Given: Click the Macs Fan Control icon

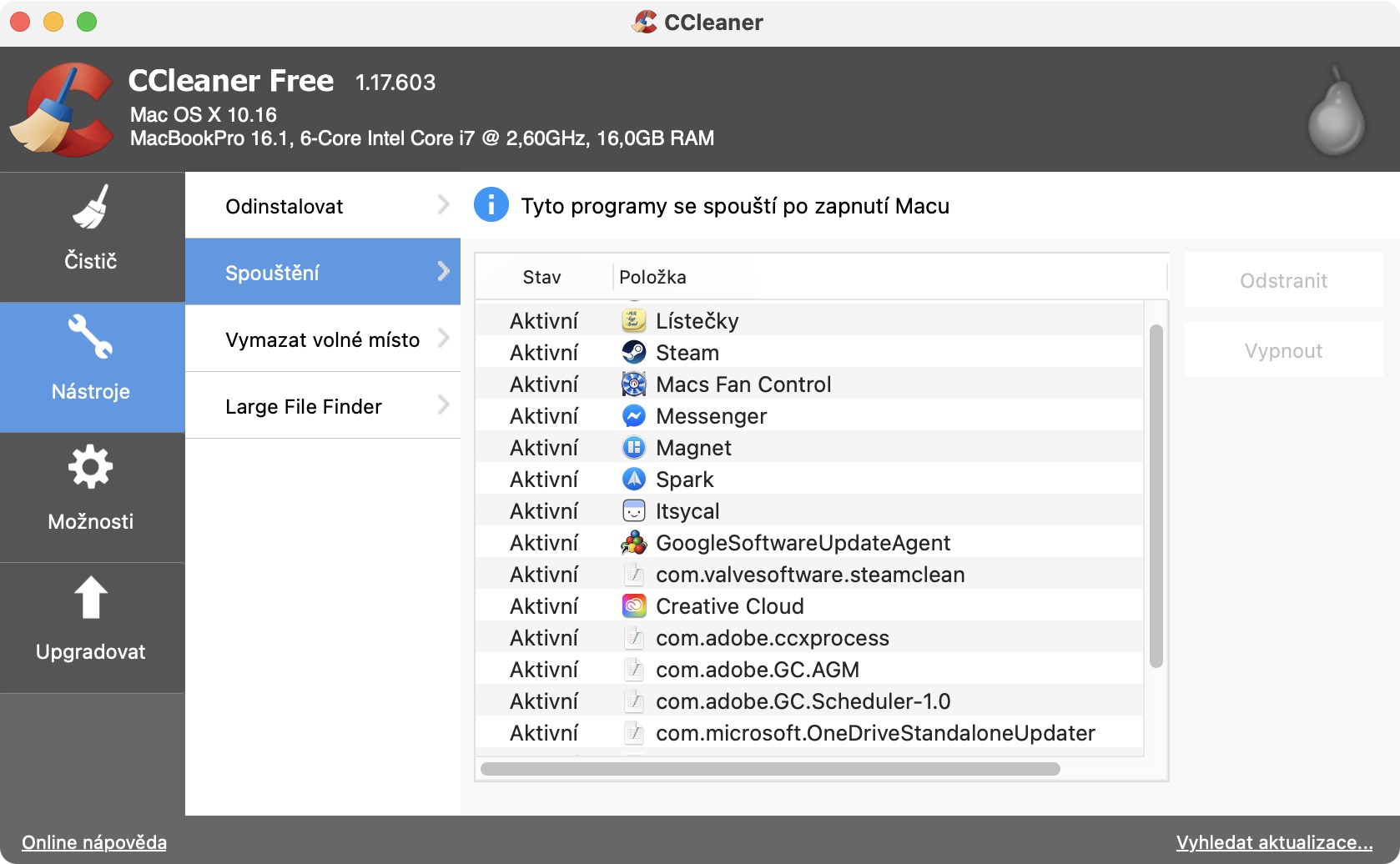Looking at the screenshot, I should tap(634, 384).
